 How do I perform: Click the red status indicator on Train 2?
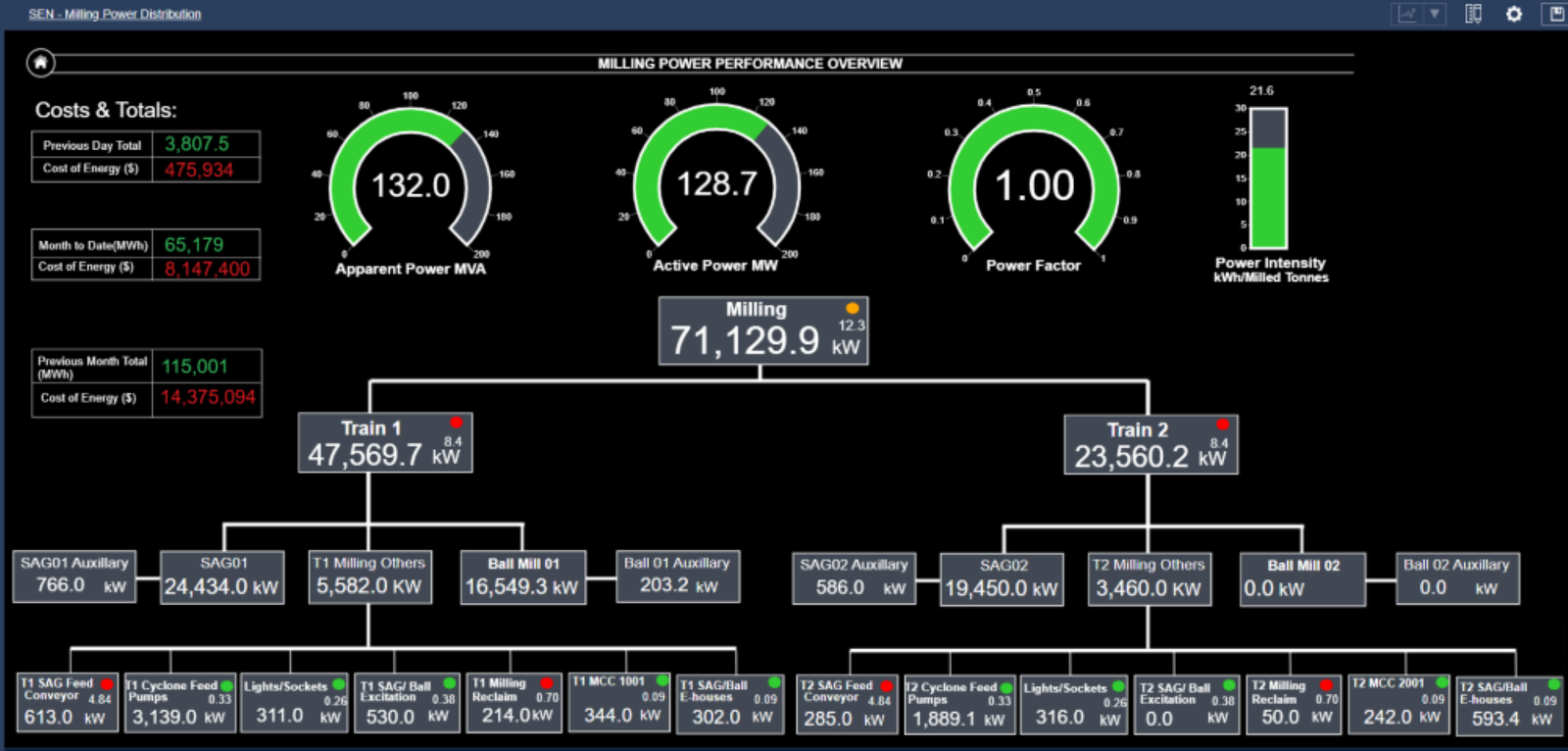point(1222,425)
